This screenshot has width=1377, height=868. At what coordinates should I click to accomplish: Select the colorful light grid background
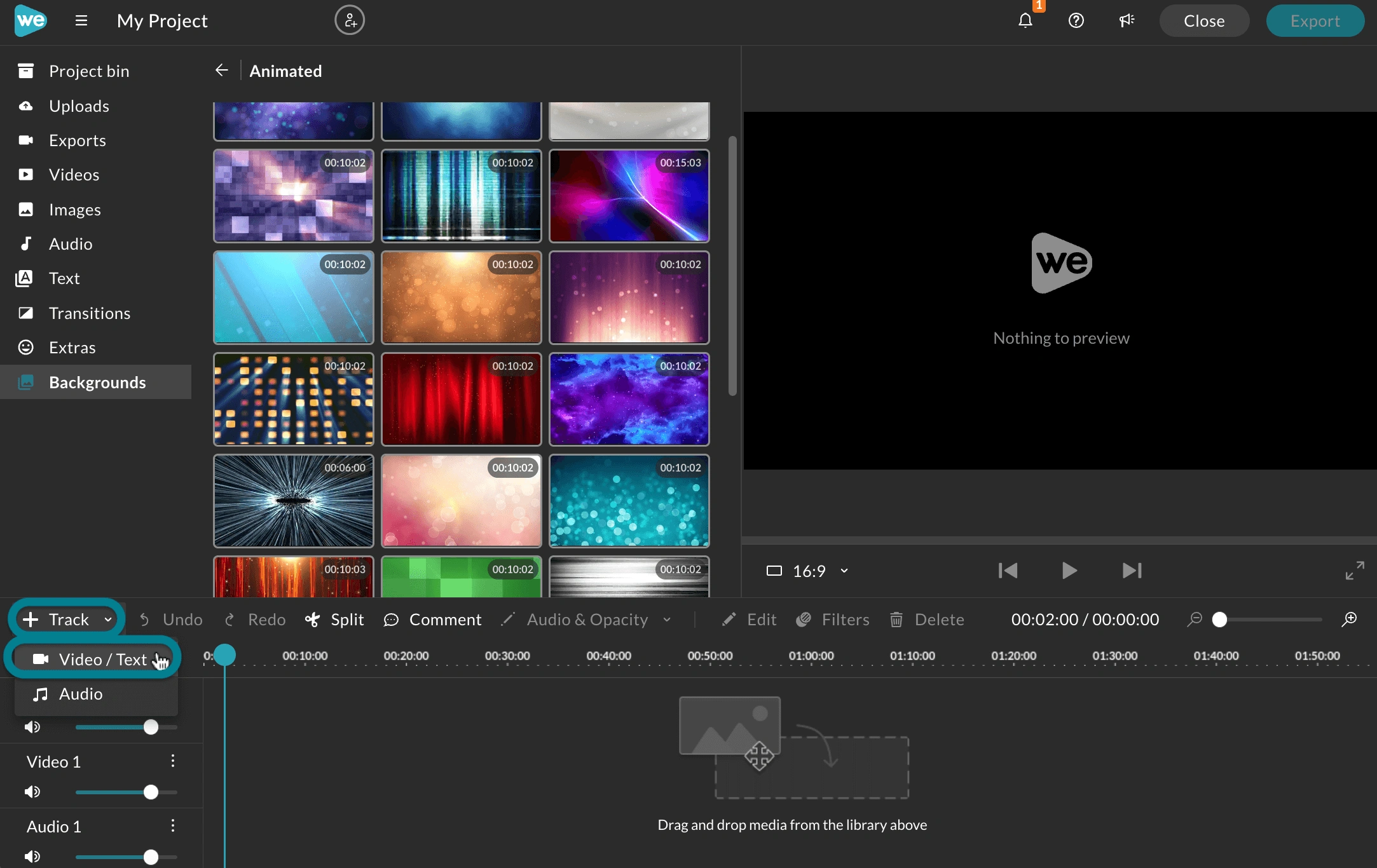pyautogui.click(x=294, y=399)
